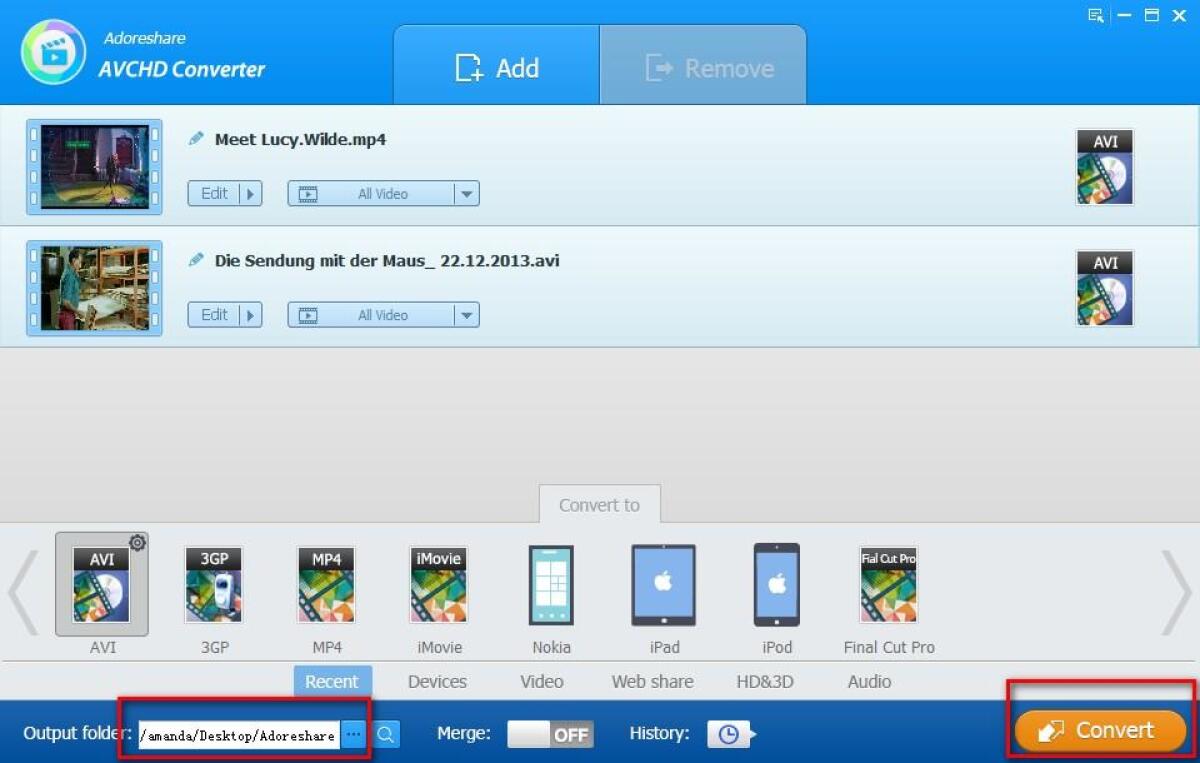
Task: Select the iPad device preset
Action: [663, 584]
